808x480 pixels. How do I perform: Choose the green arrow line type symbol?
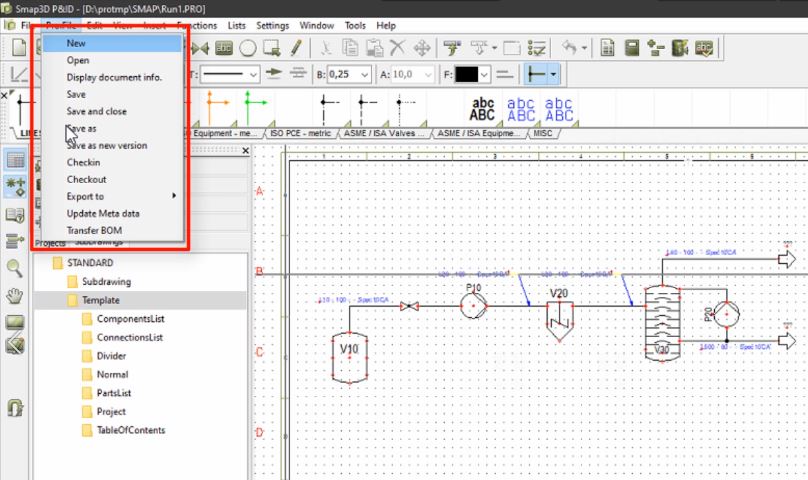point(248,102)
